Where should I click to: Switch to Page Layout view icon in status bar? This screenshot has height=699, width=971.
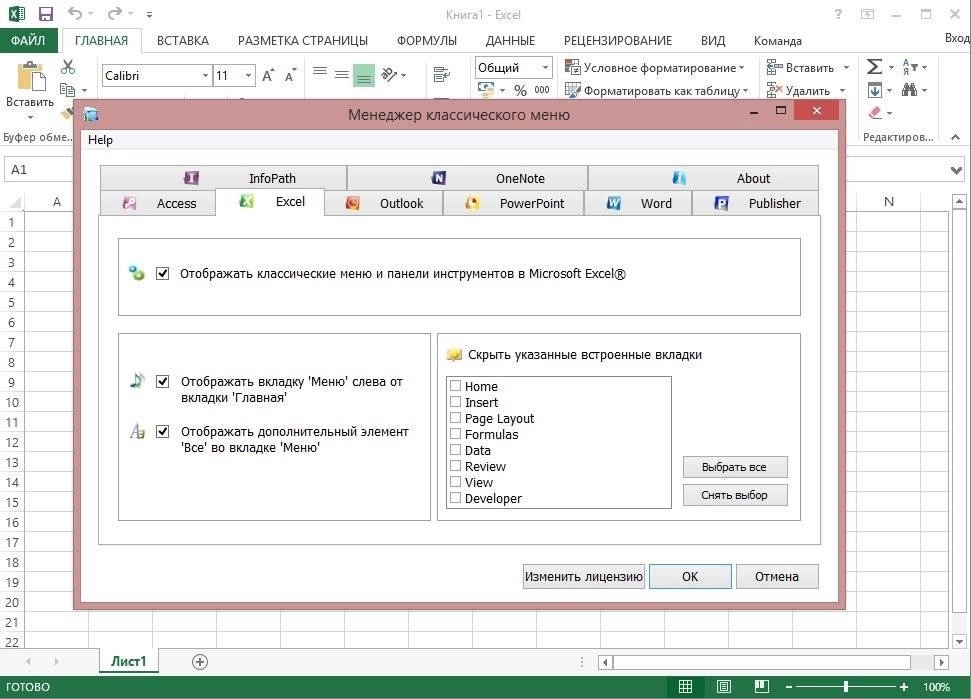pos(723,687)
